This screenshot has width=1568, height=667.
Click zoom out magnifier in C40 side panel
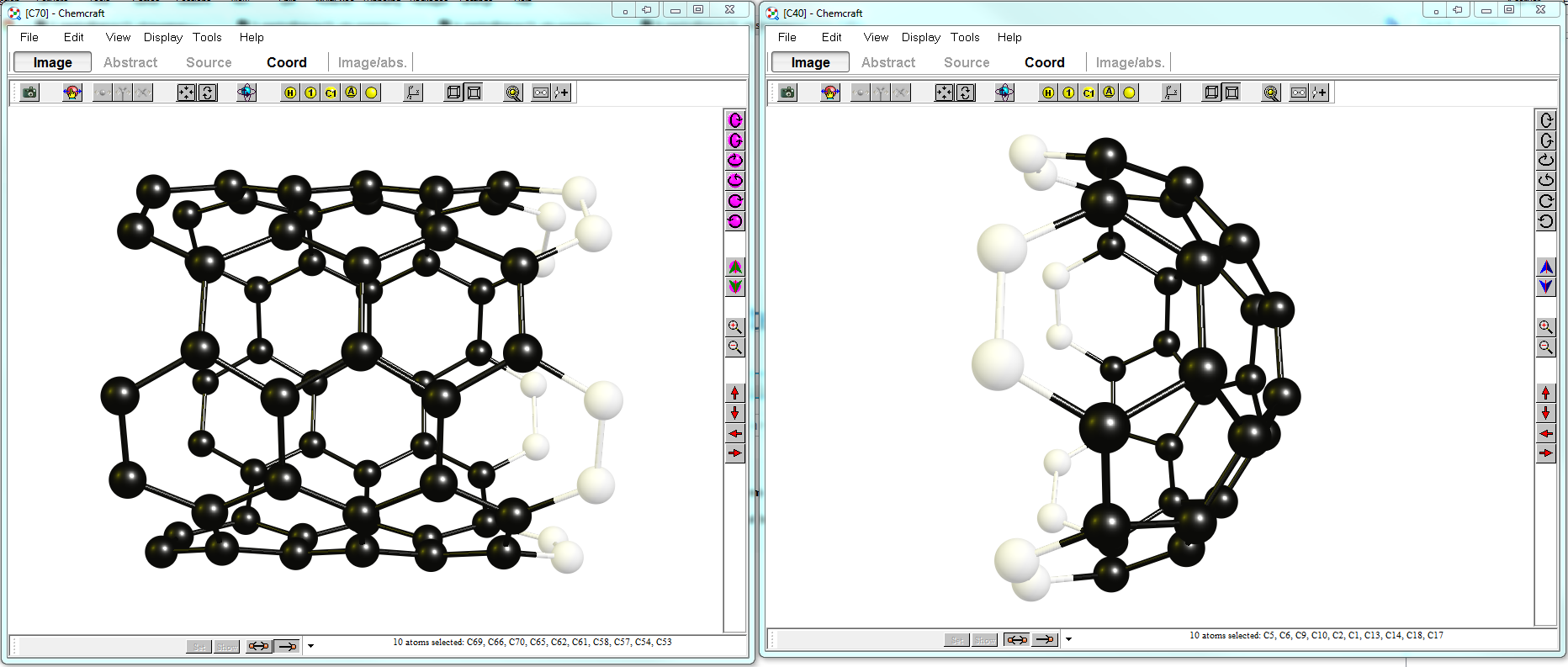1546,347
